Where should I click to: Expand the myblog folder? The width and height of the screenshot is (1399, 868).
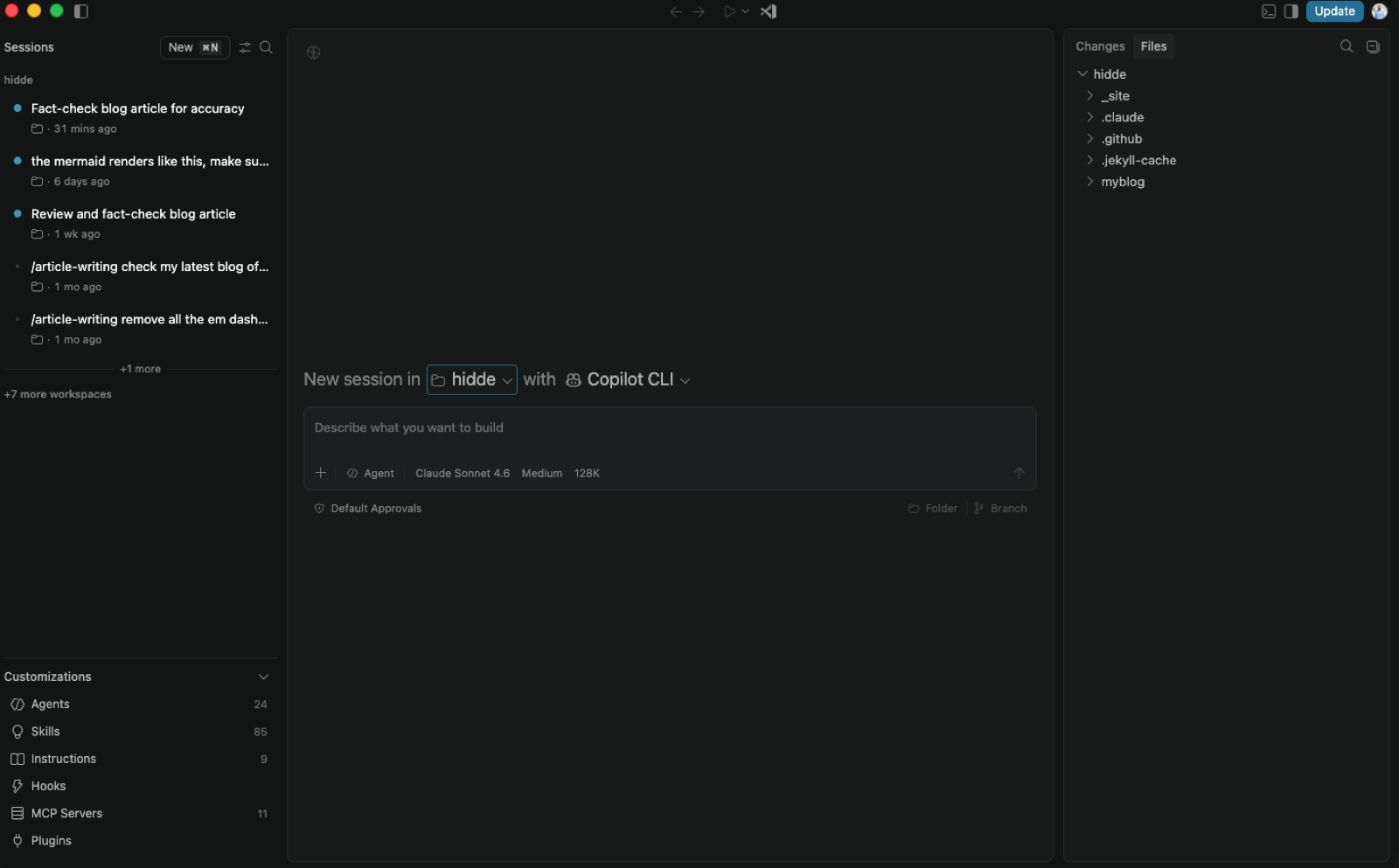[x=1089, y=182]
